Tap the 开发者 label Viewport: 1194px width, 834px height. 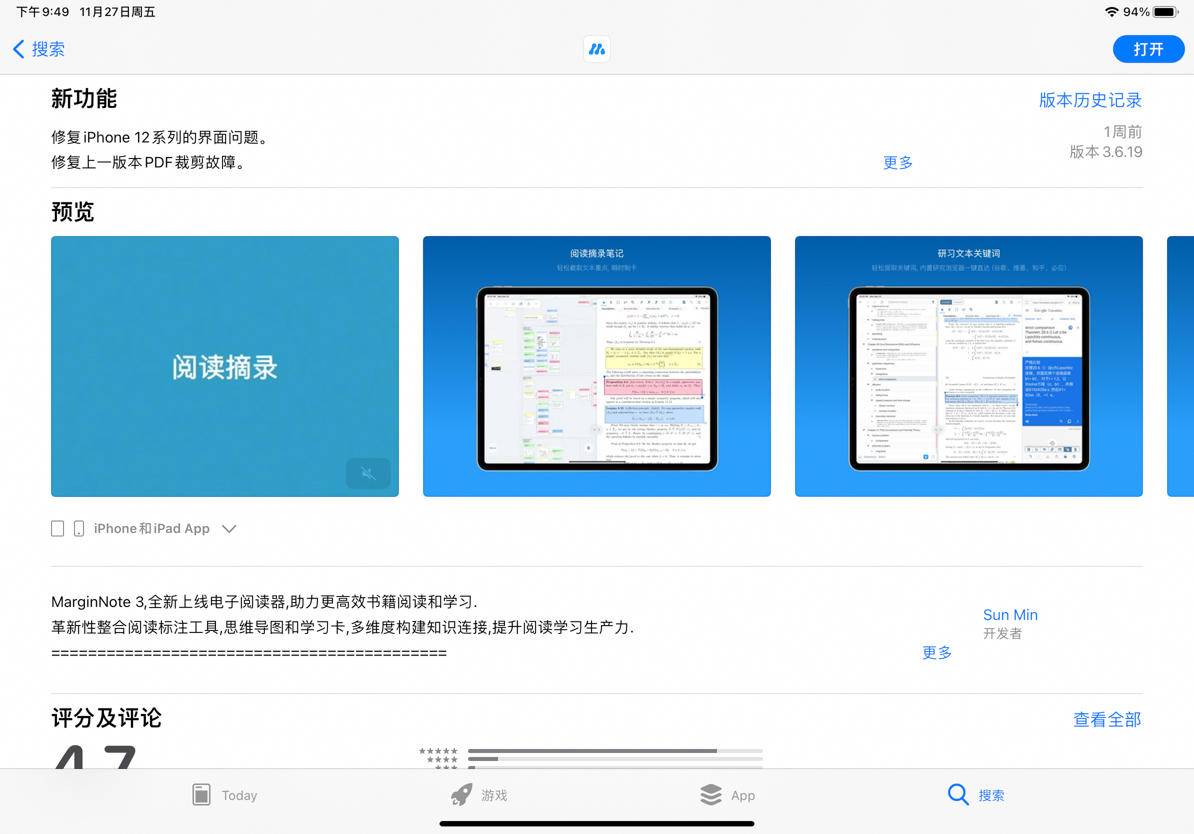1002,634
